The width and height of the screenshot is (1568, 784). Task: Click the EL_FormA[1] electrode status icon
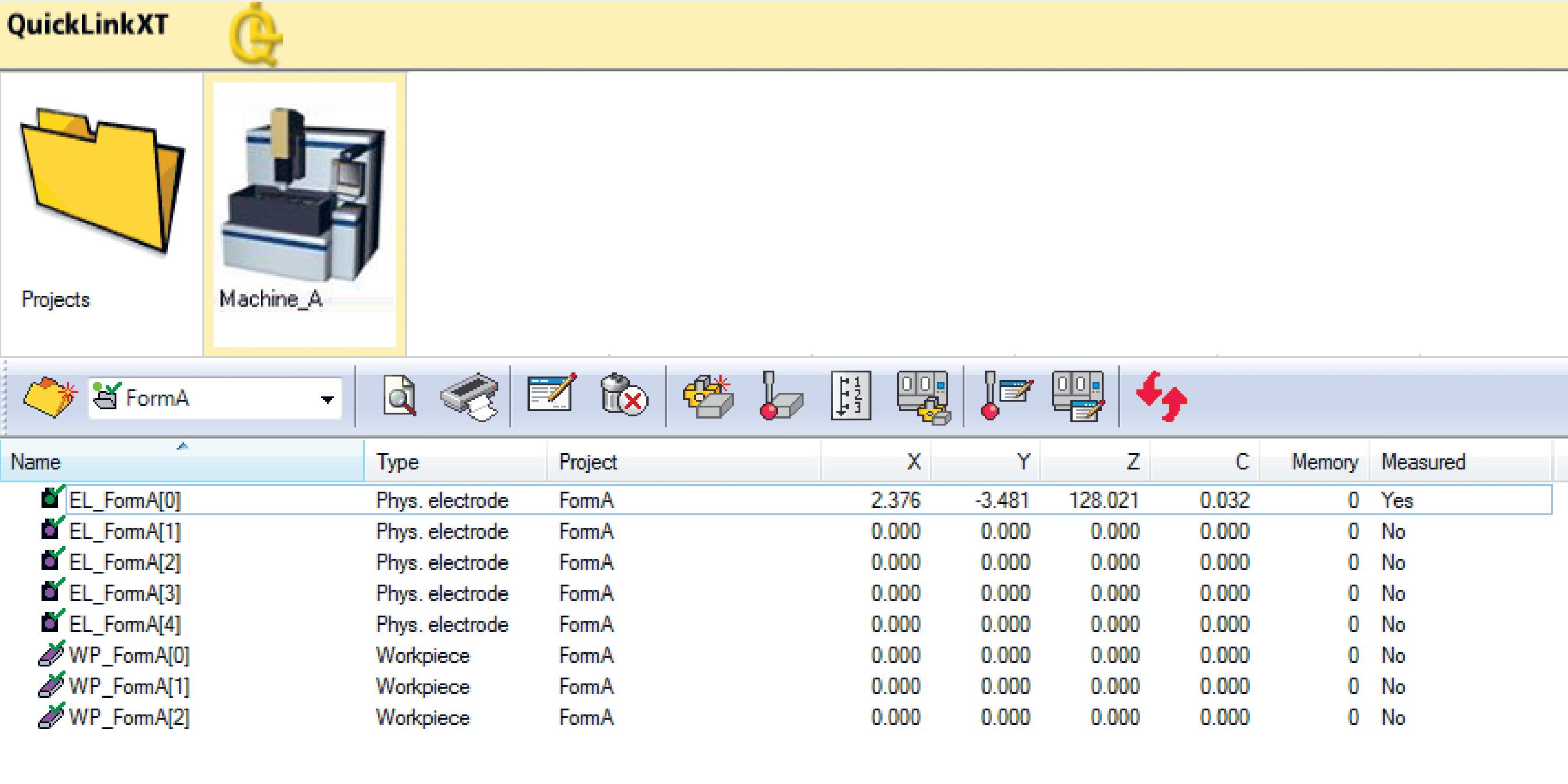click(x=51, y=529)
